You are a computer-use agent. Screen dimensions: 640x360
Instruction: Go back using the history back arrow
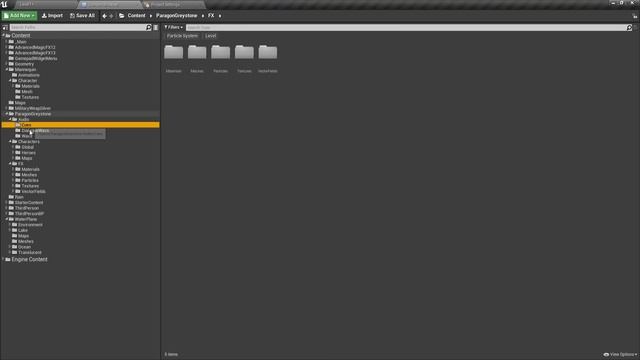coord(104,16)
